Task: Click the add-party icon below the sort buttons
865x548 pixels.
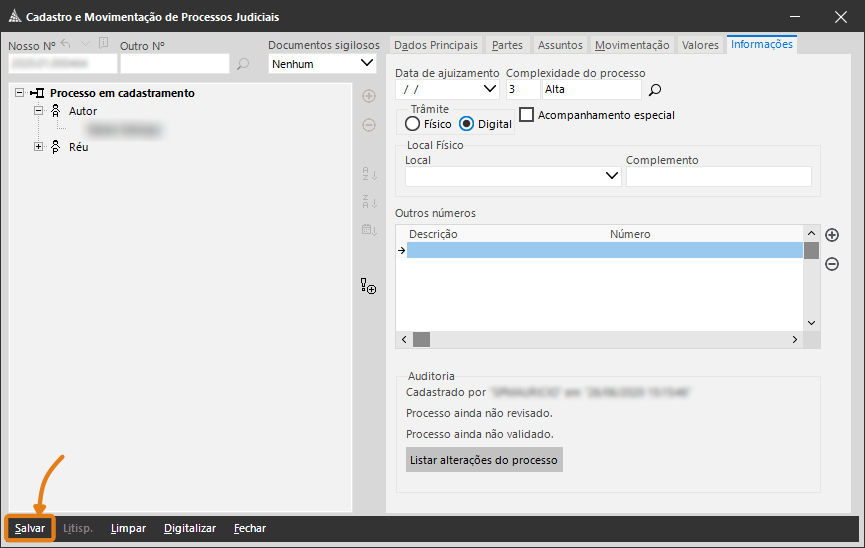Action: 368,287
